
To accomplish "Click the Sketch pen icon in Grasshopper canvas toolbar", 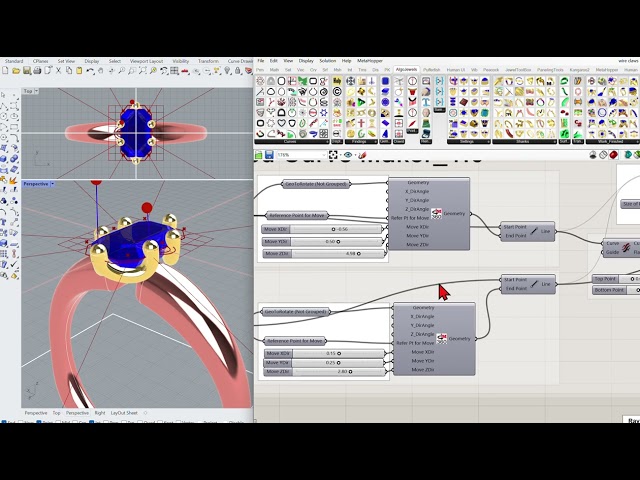I will click(362, 155).
